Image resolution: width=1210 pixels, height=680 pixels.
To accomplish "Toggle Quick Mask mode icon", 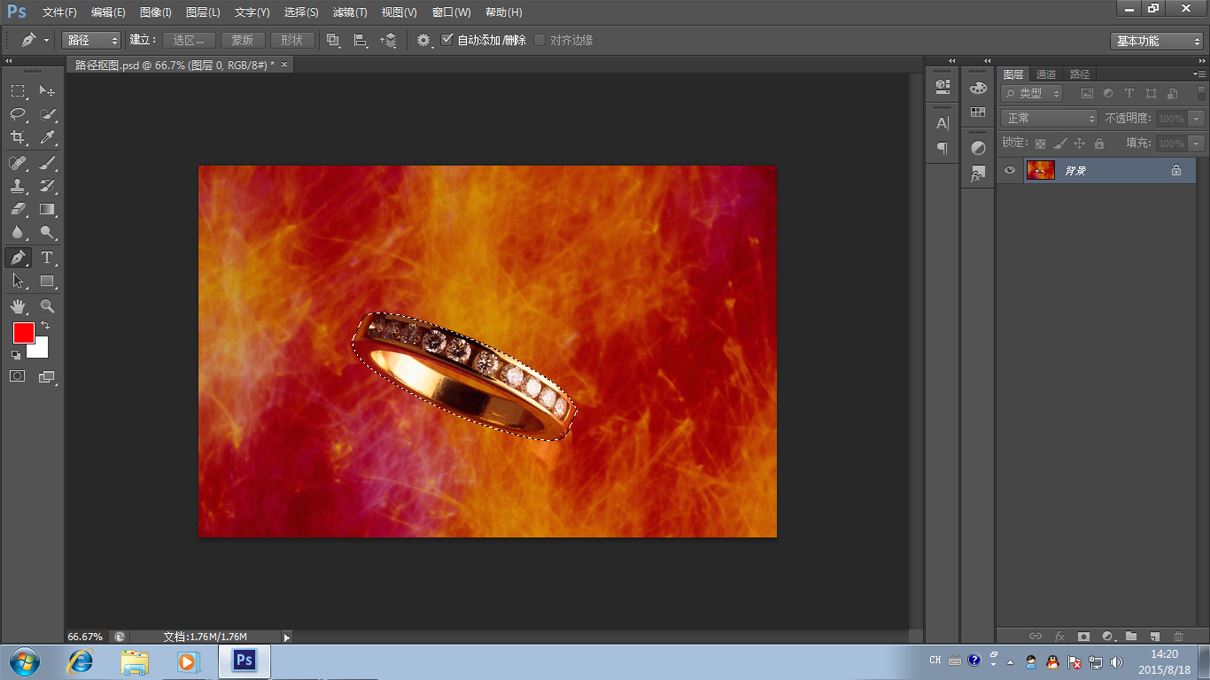I will pos(18,377).
